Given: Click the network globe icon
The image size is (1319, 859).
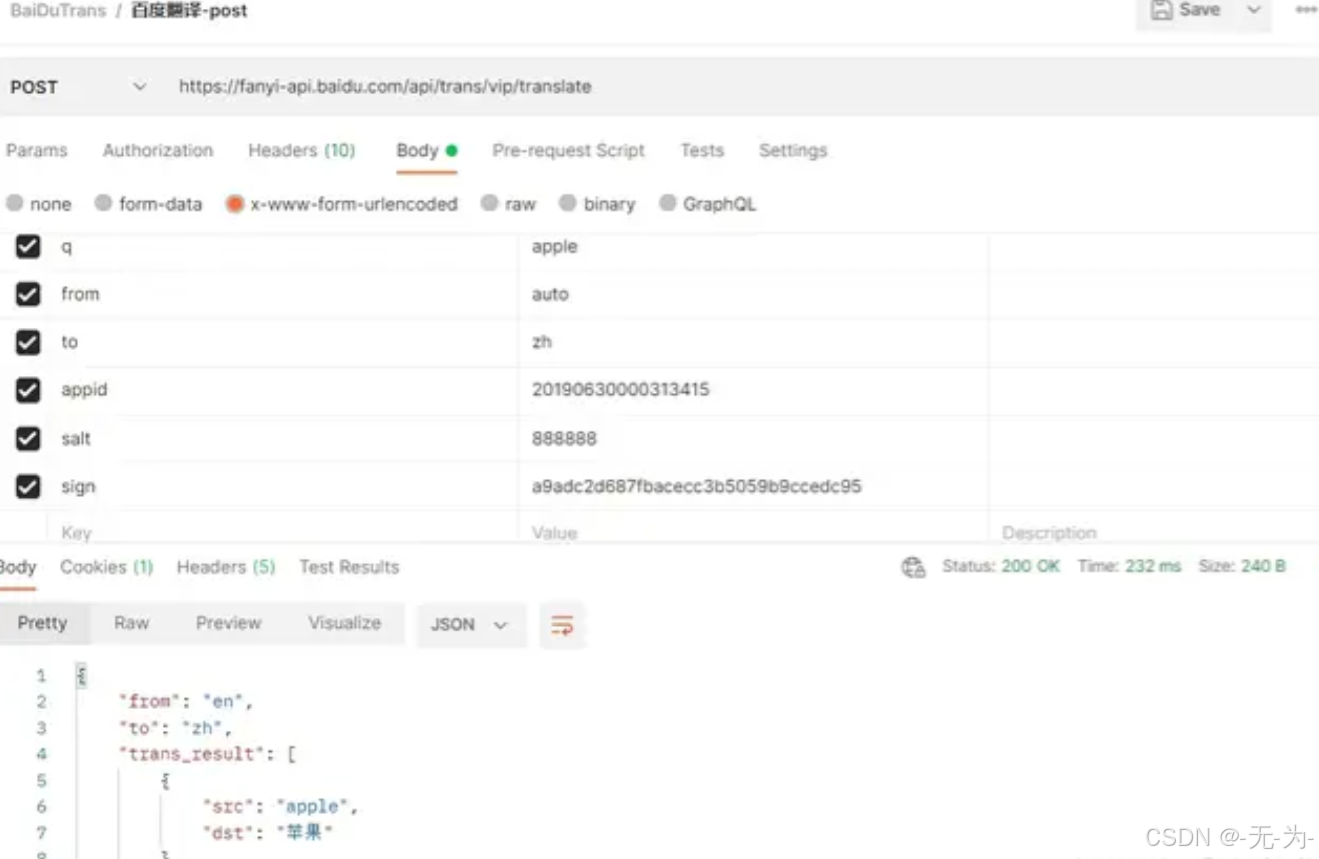Looking at the screenshot, I should [913, 567].
